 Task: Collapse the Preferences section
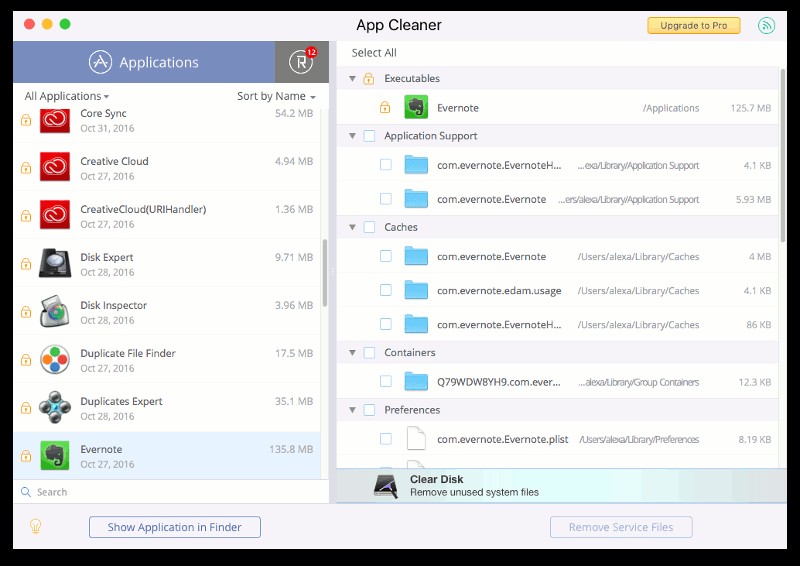click(x=352, y=410)
